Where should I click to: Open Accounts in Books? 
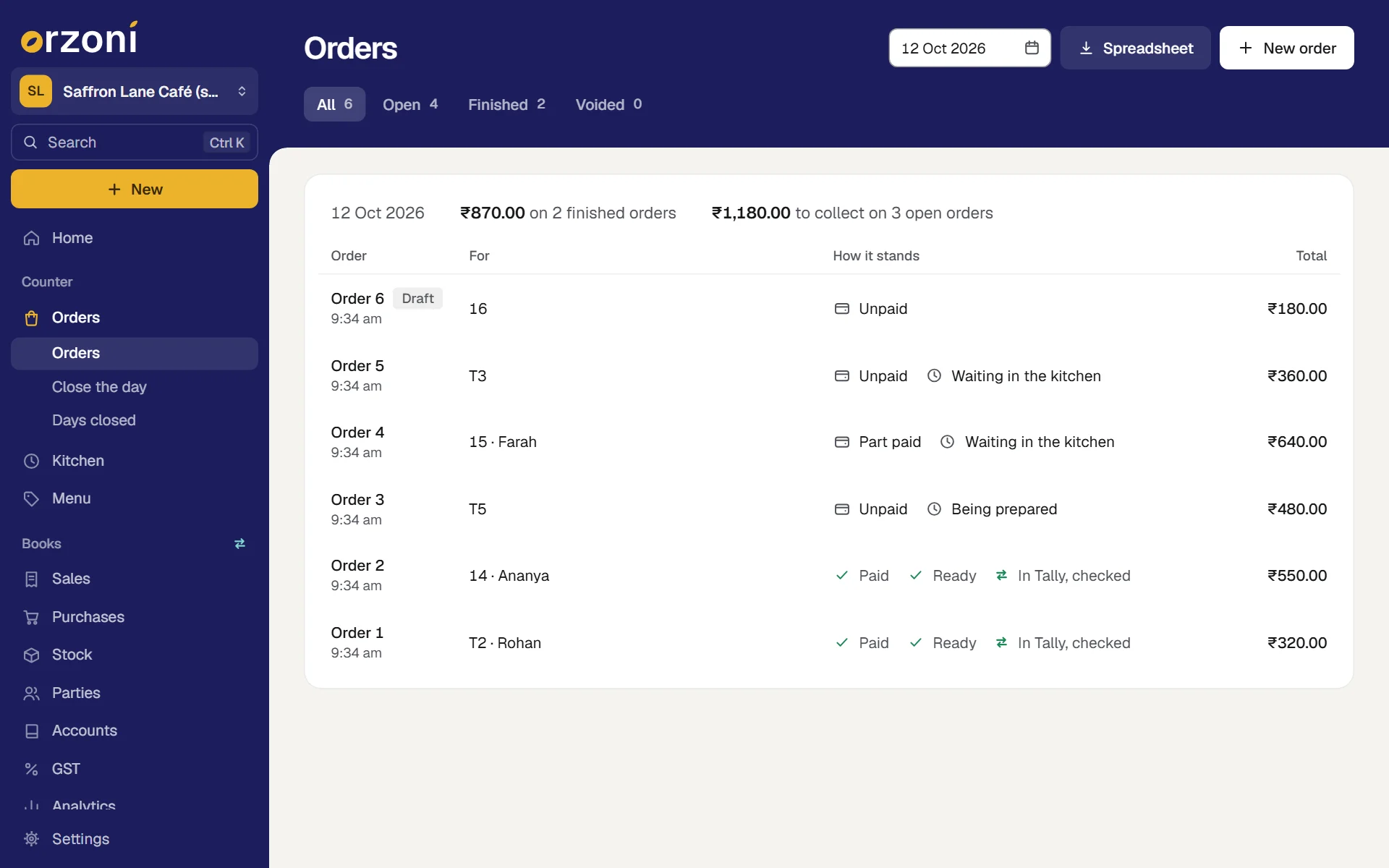[x=135, y=731]
